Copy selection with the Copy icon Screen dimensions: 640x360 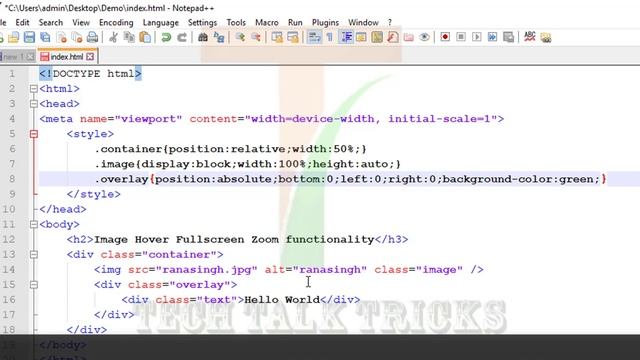[129, 38]
